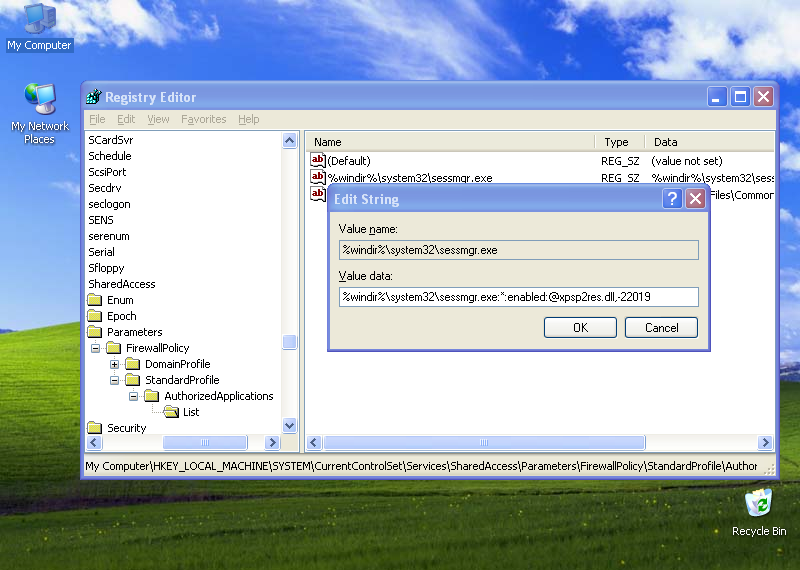Open the Help menu
The height and width of the screenshot is (570, 800).
[248, 119]
